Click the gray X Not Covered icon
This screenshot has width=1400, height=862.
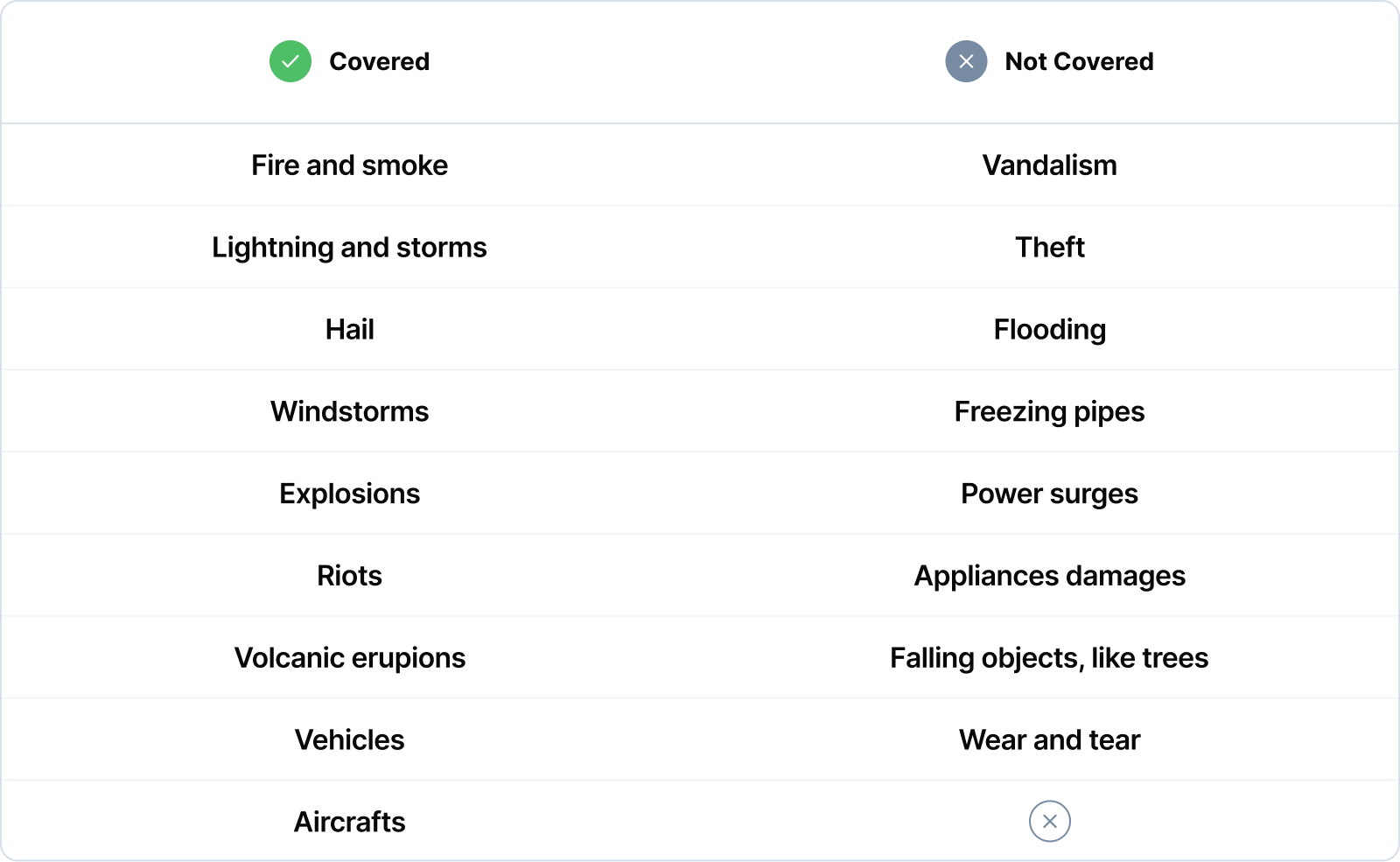click(x=966, y=61)
